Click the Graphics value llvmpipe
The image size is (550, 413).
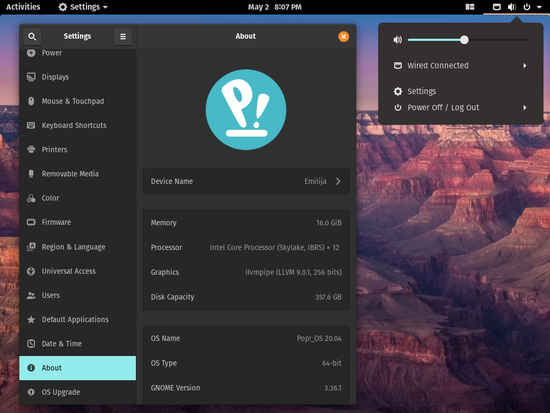pyautogui.click(x=293, y=272)
